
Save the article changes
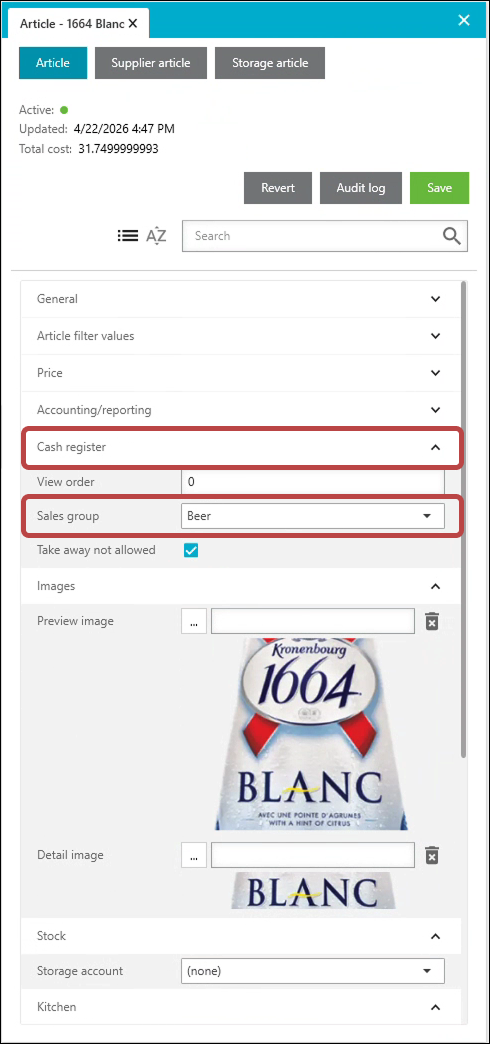439,188
